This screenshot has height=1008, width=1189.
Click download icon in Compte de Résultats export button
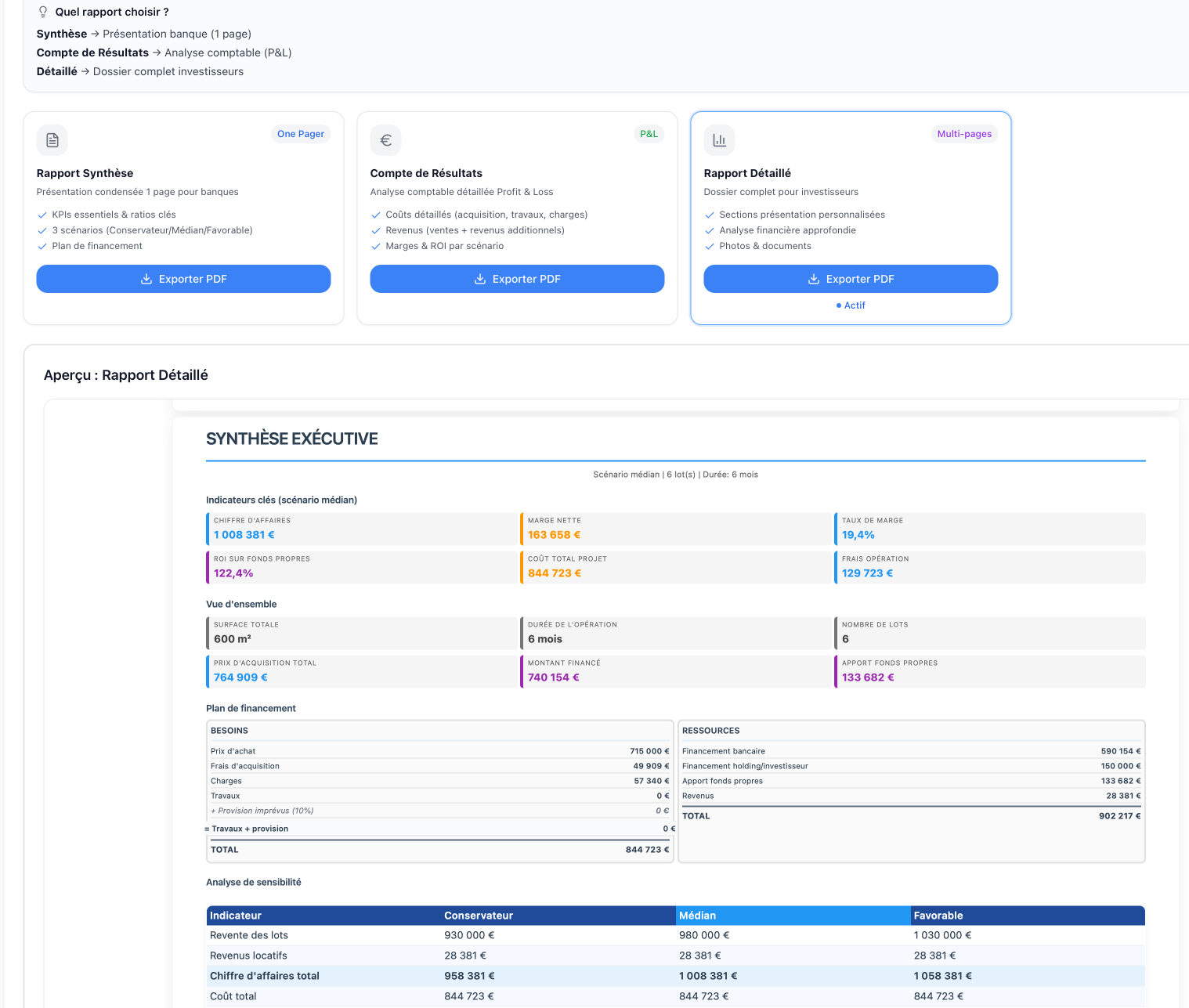(x=480, y=279)
